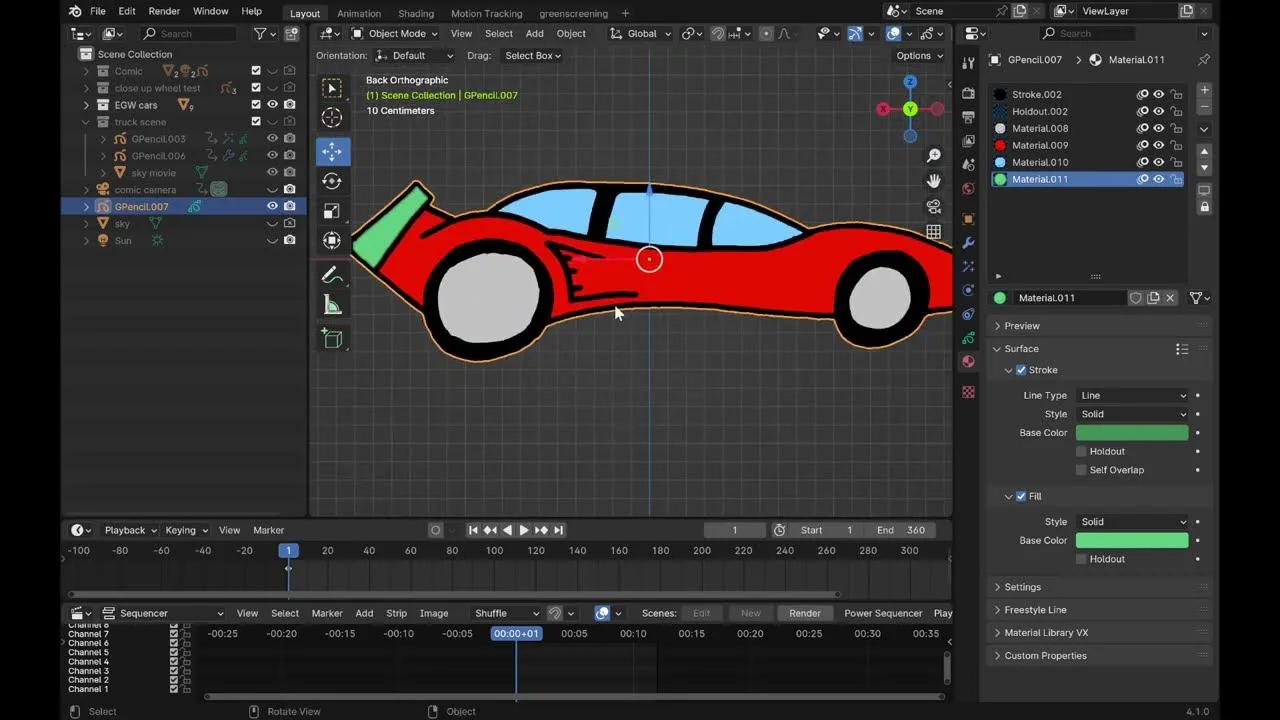1280x720 pixels.
Task: Click the Options button in the viewport header
Action: click(x=917, y=55)
